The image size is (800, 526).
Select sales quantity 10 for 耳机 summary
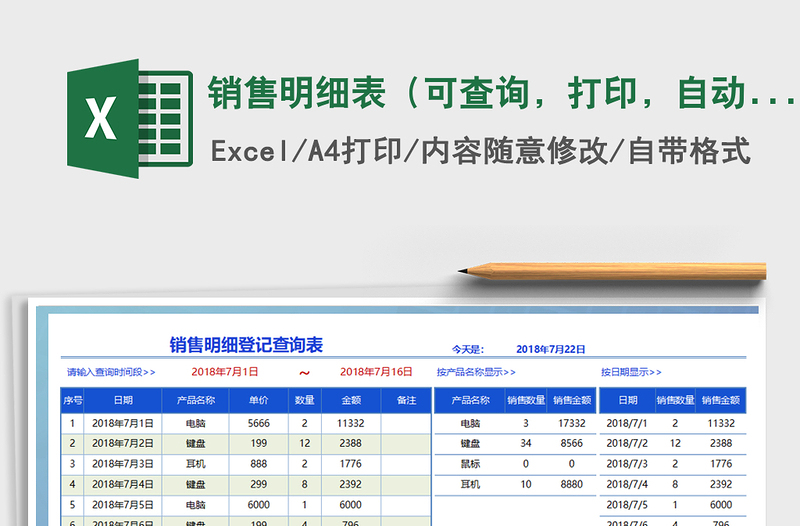point(526,484)
